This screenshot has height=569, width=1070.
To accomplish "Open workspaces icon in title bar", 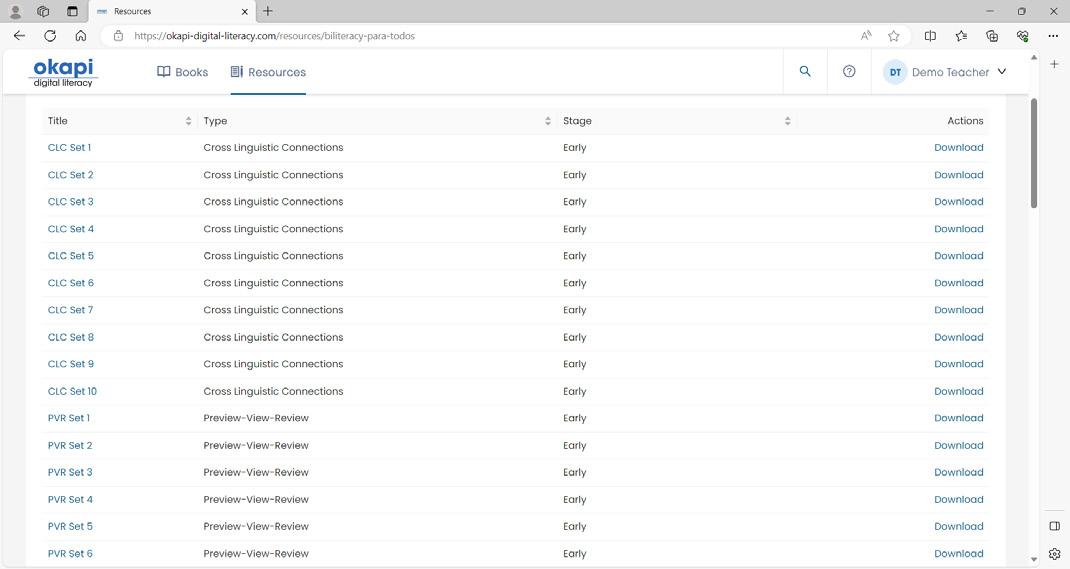I will click(x=43, y=11).
